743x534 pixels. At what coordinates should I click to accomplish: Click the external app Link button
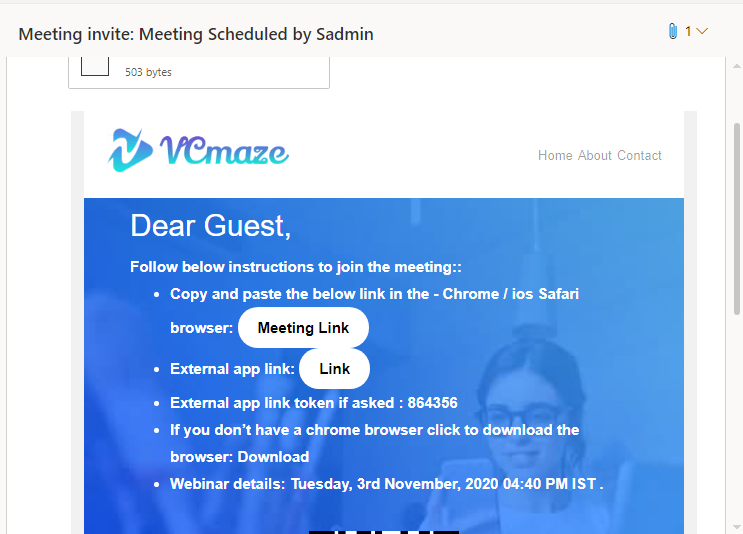335,369
